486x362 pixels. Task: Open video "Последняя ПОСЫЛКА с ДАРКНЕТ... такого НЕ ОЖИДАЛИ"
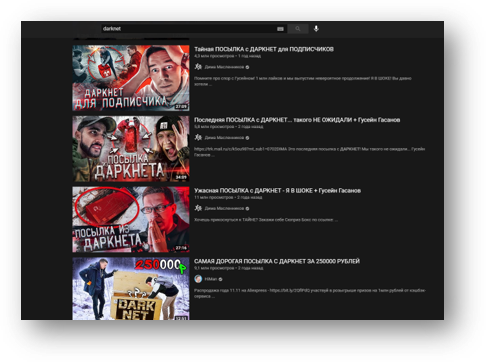tap(297, 120)
